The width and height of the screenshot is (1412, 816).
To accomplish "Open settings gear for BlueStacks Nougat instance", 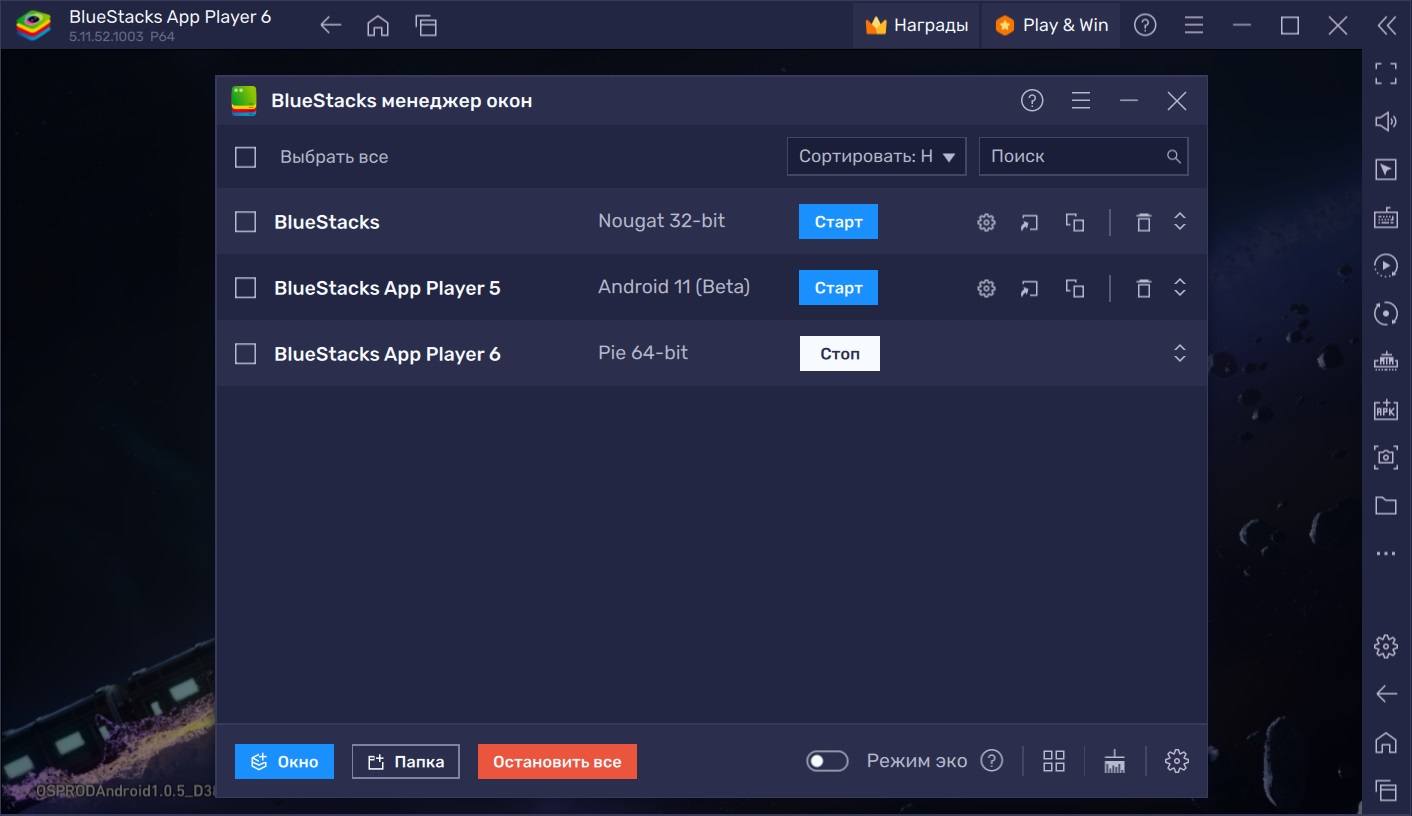I will click(986, 222).
